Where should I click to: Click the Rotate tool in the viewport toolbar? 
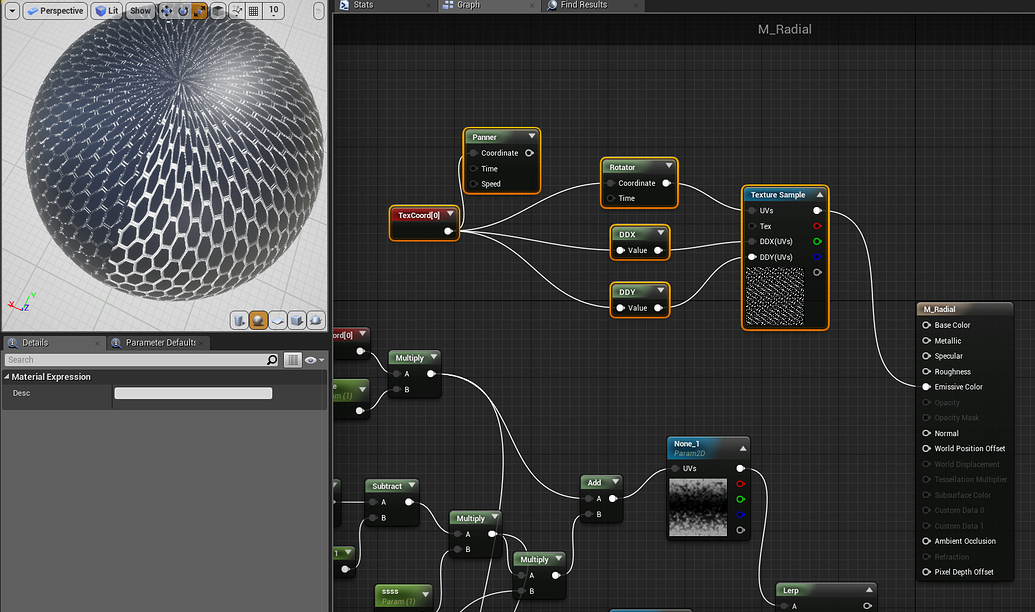[182, 11]
